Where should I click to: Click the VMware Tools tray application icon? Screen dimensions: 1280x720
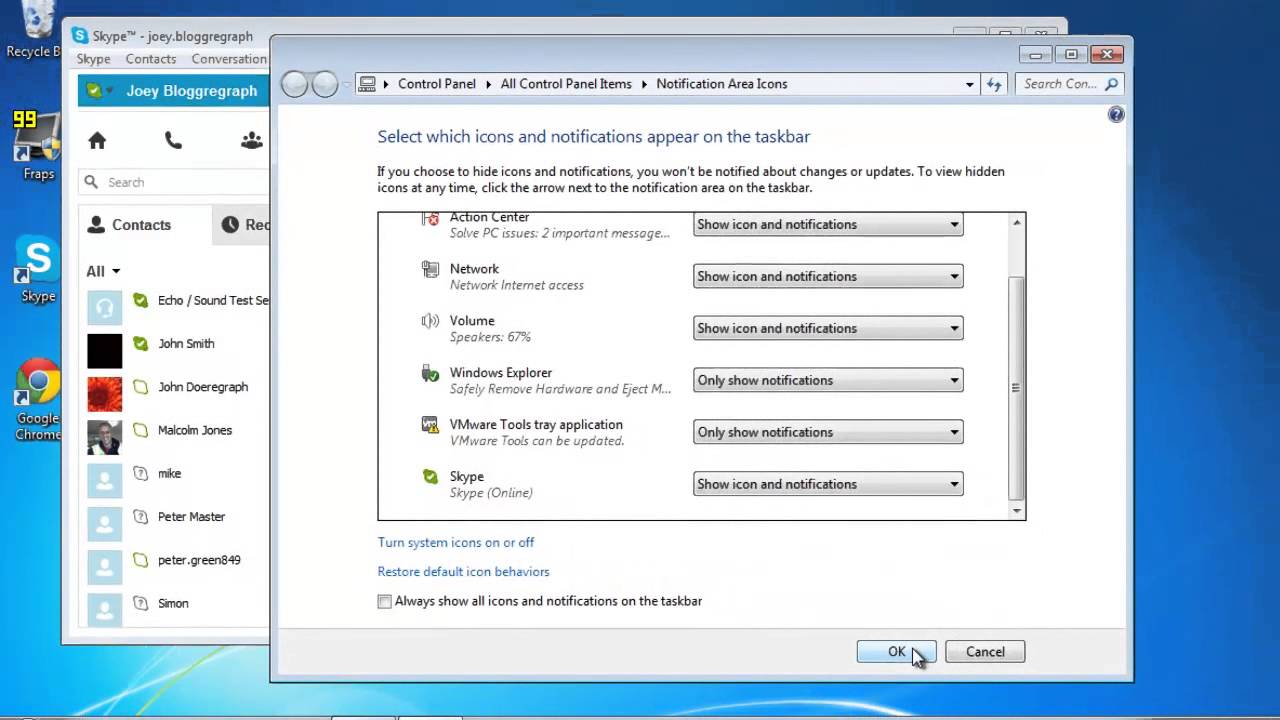[x=430, y=425]
